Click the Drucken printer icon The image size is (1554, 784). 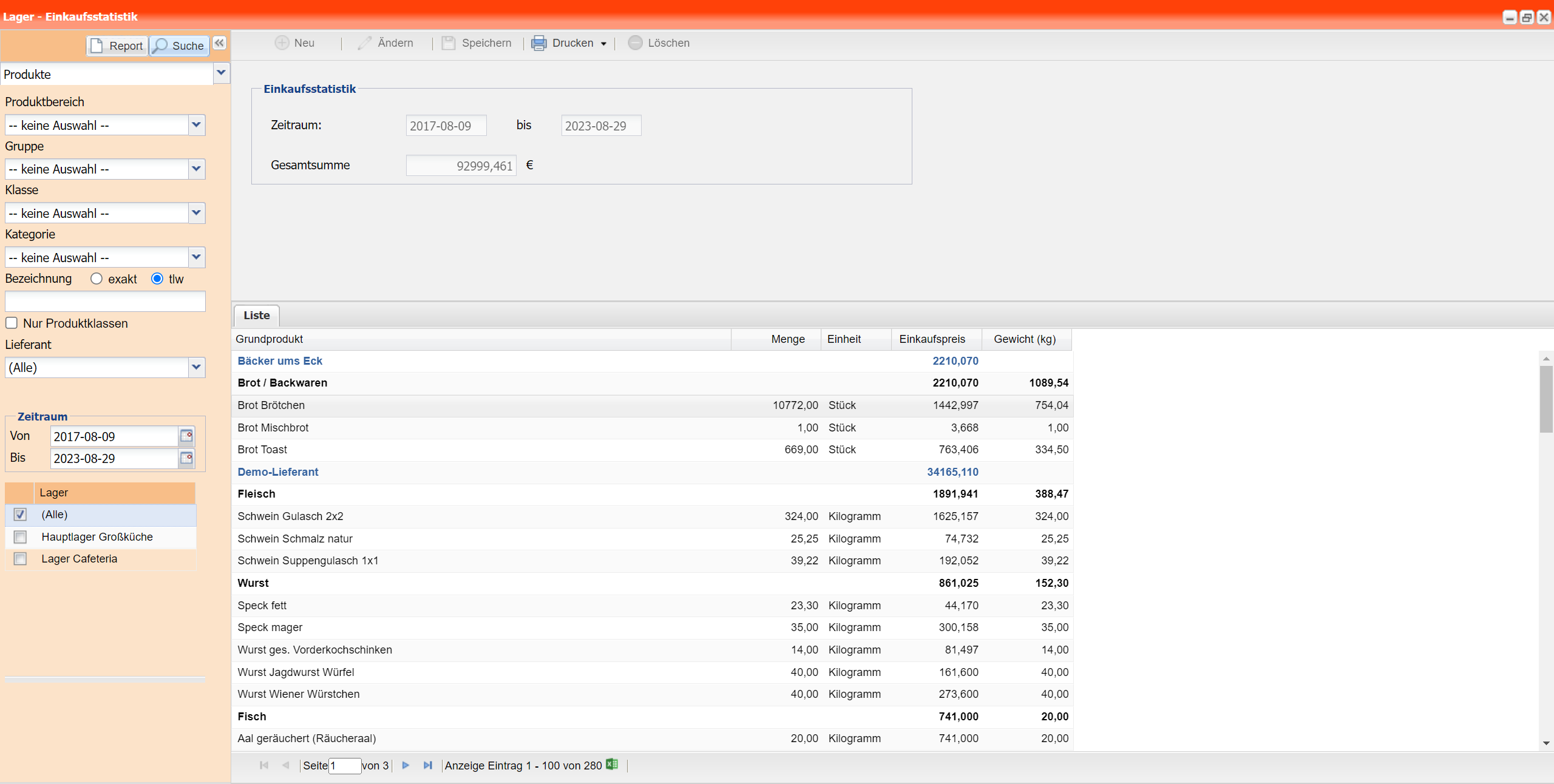538,43
